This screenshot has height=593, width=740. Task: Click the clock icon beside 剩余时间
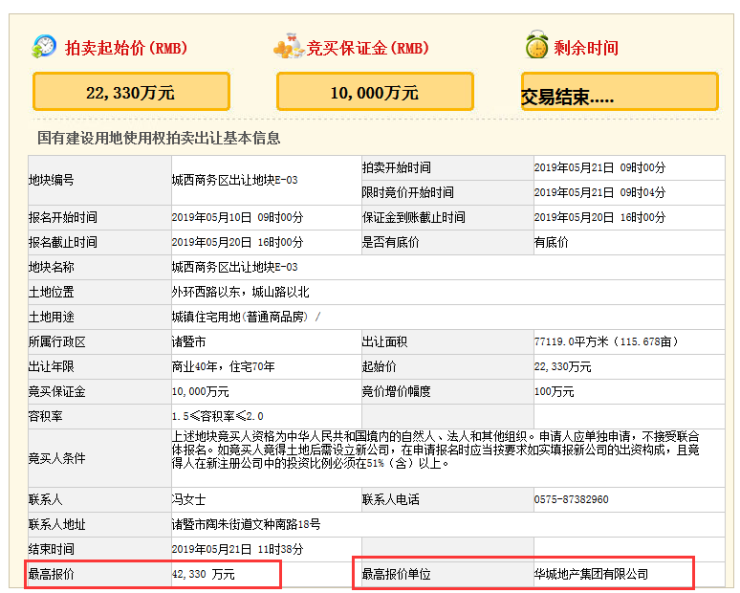coord(537,46)
